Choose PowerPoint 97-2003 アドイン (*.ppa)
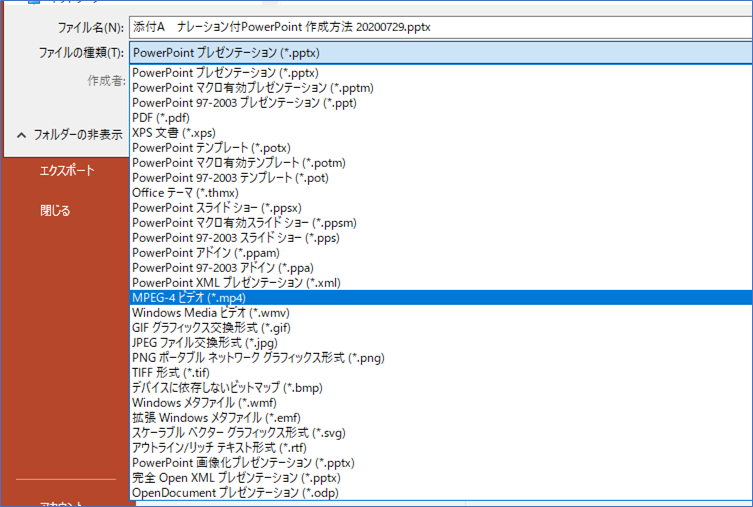Viewport: 753px width, 507px height. tap(441, 268)
